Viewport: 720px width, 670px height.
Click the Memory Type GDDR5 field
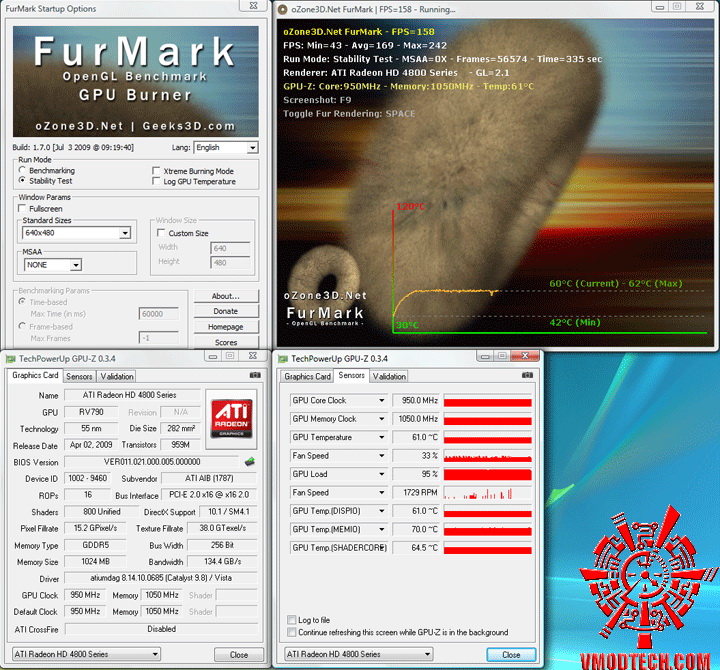pos(96,545)
